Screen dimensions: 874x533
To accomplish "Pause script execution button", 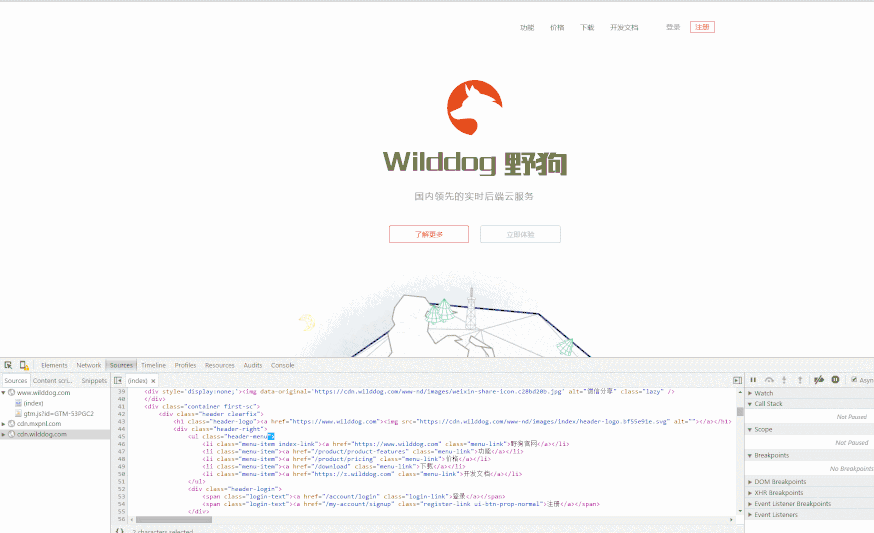I will coord(753,380).
